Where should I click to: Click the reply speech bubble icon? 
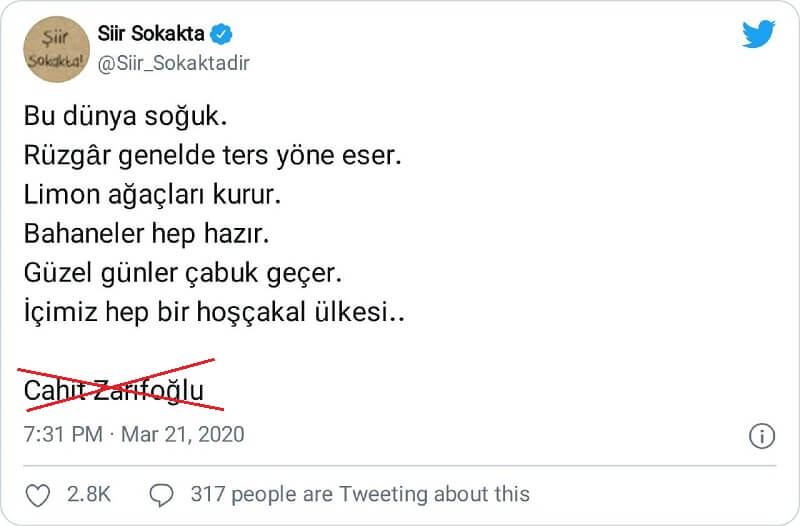point(160,494)
